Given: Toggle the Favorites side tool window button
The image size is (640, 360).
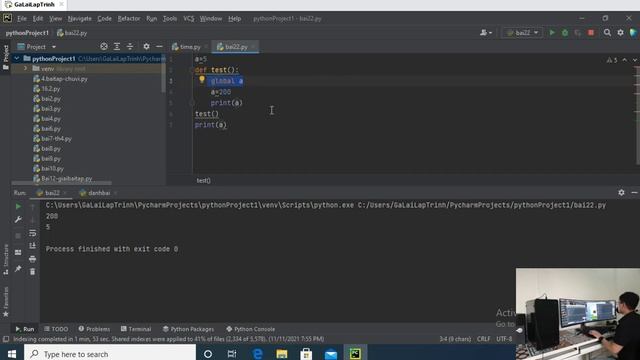Looking at the screenshot, I should (6, 302).
